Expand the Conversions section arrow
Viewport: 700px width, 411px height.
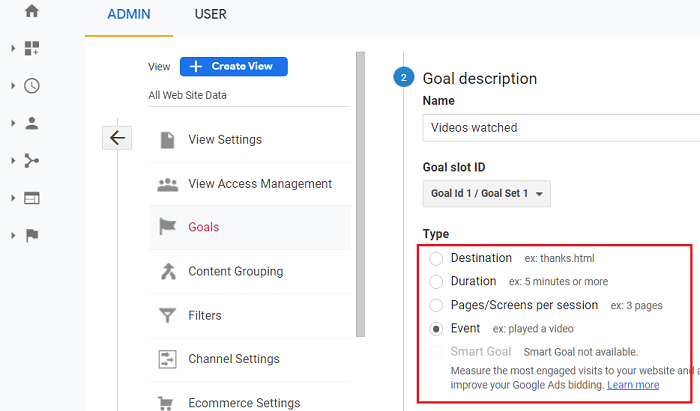coord(13,235)
